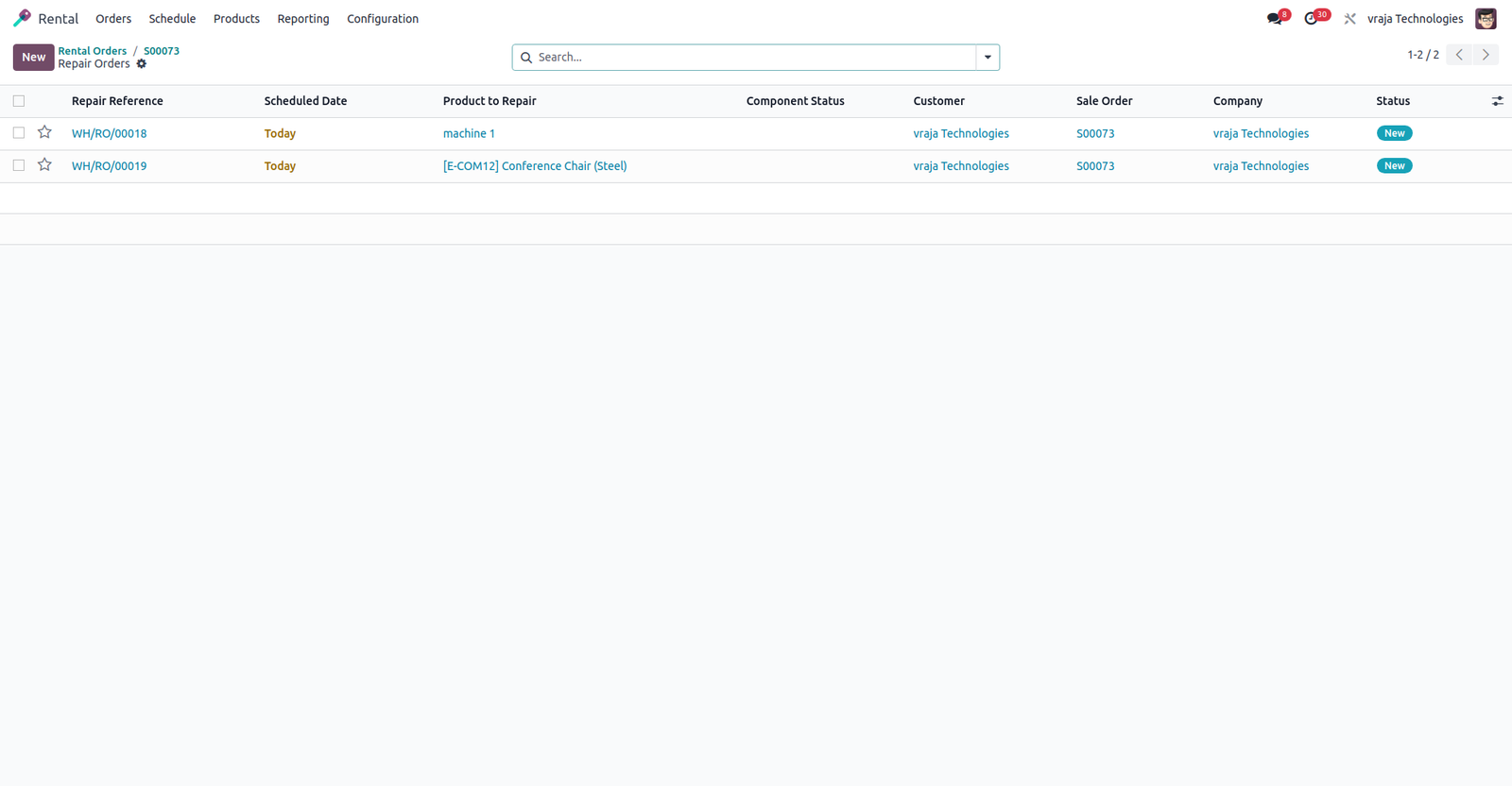
Task: Star the WH/RO/00018 repair order
Action: [x=44, y=132]
